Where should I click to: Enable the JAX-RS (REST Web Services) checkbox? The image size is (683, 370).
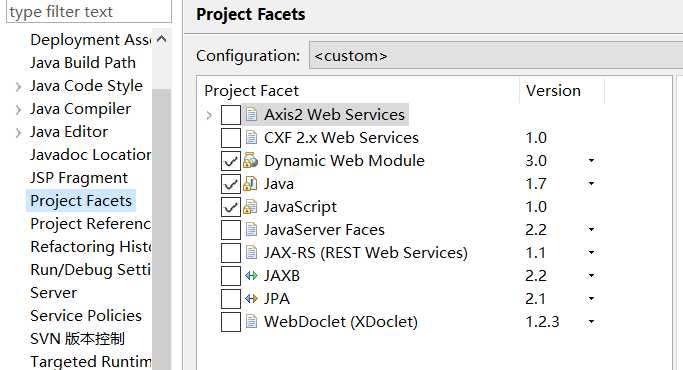(x=231, y=253)
